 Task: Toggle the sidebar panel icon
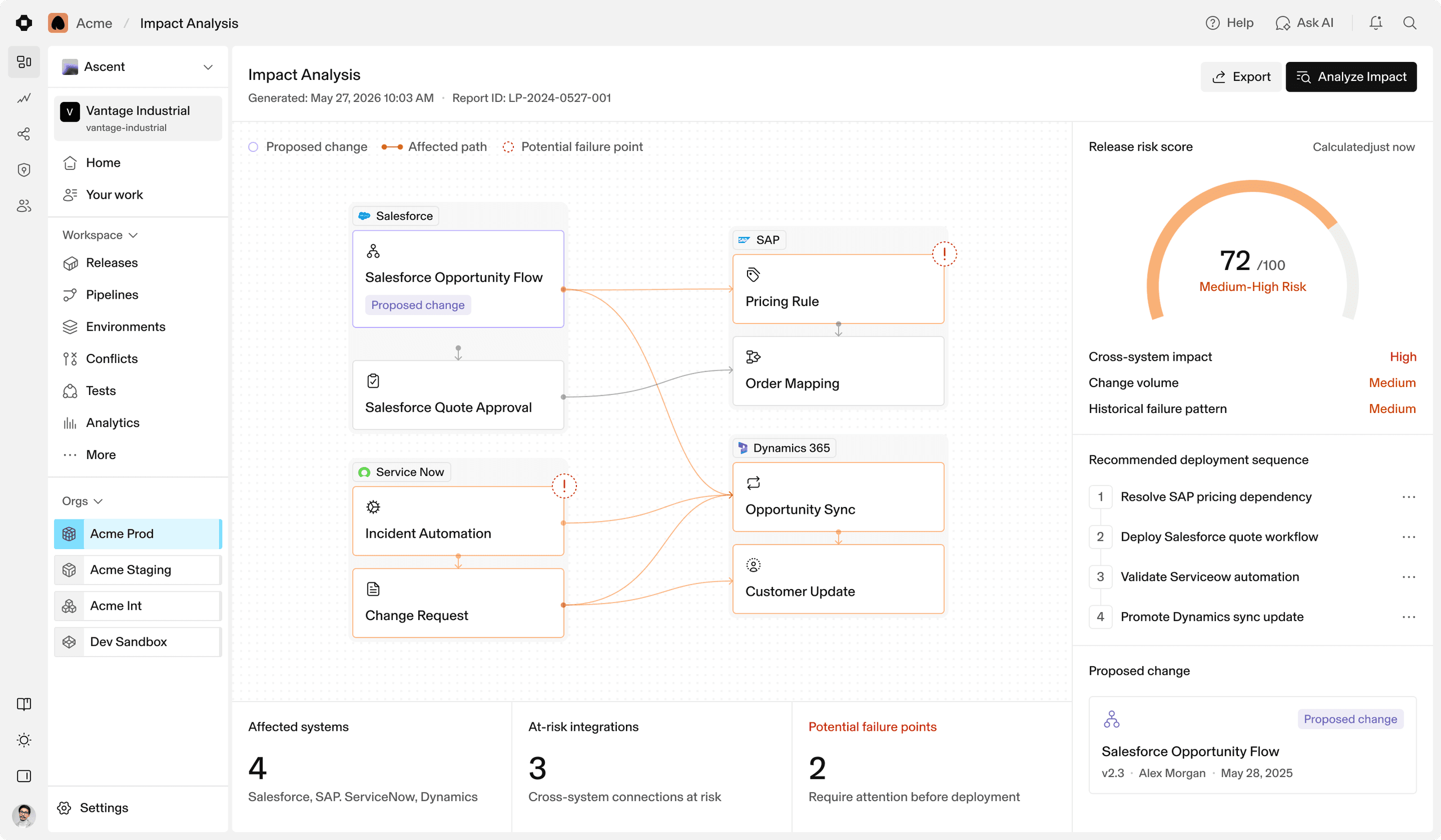pyautogui.click(x=24, y=776)
